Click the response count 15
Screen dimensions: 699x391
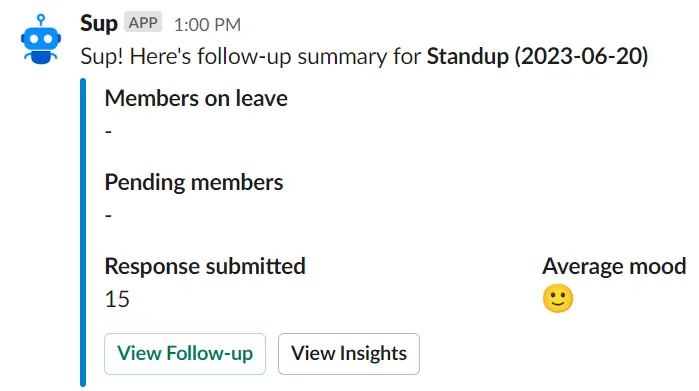point(117,299)
